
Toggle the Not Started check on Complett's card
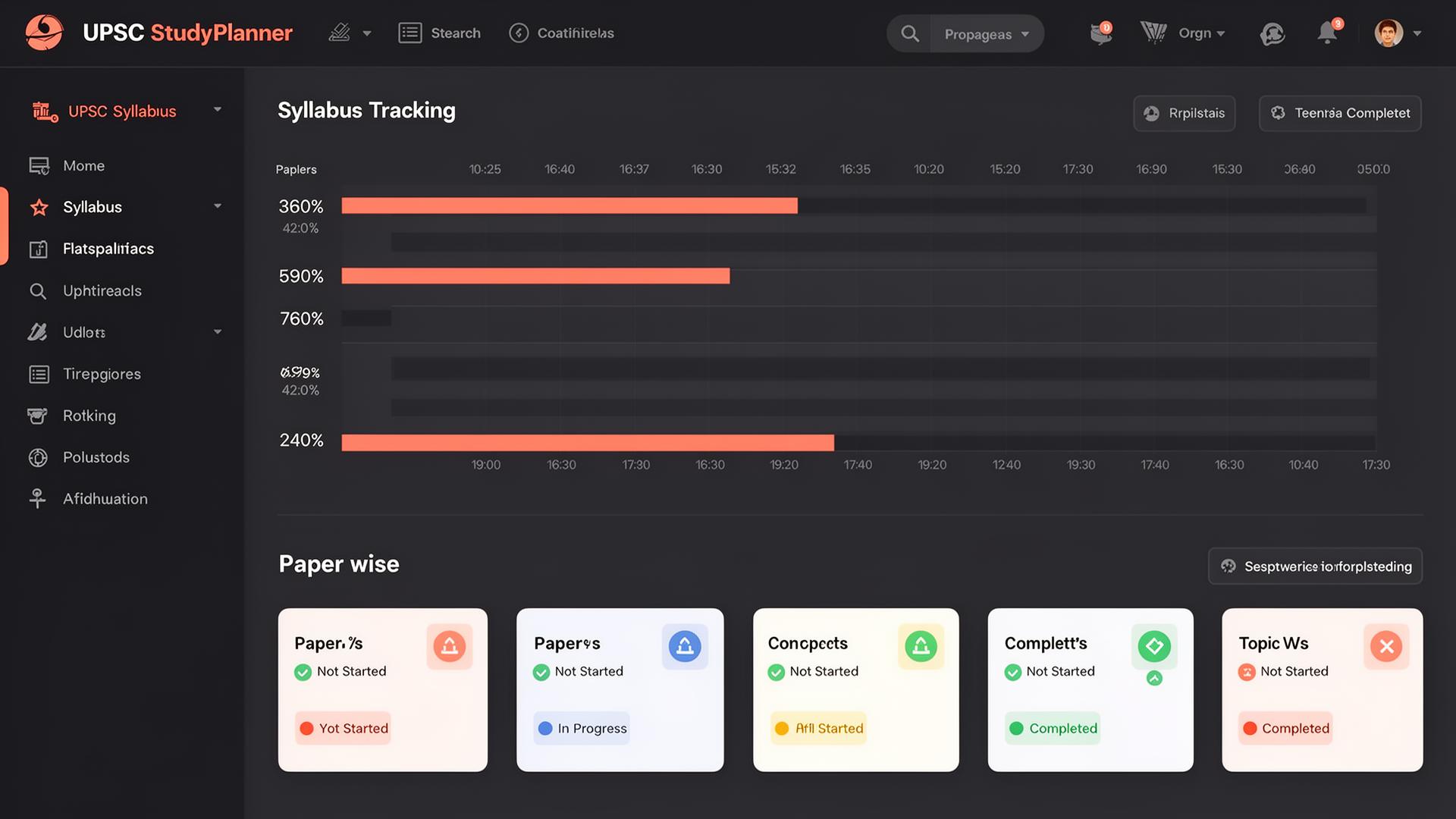click(1013, 672)
